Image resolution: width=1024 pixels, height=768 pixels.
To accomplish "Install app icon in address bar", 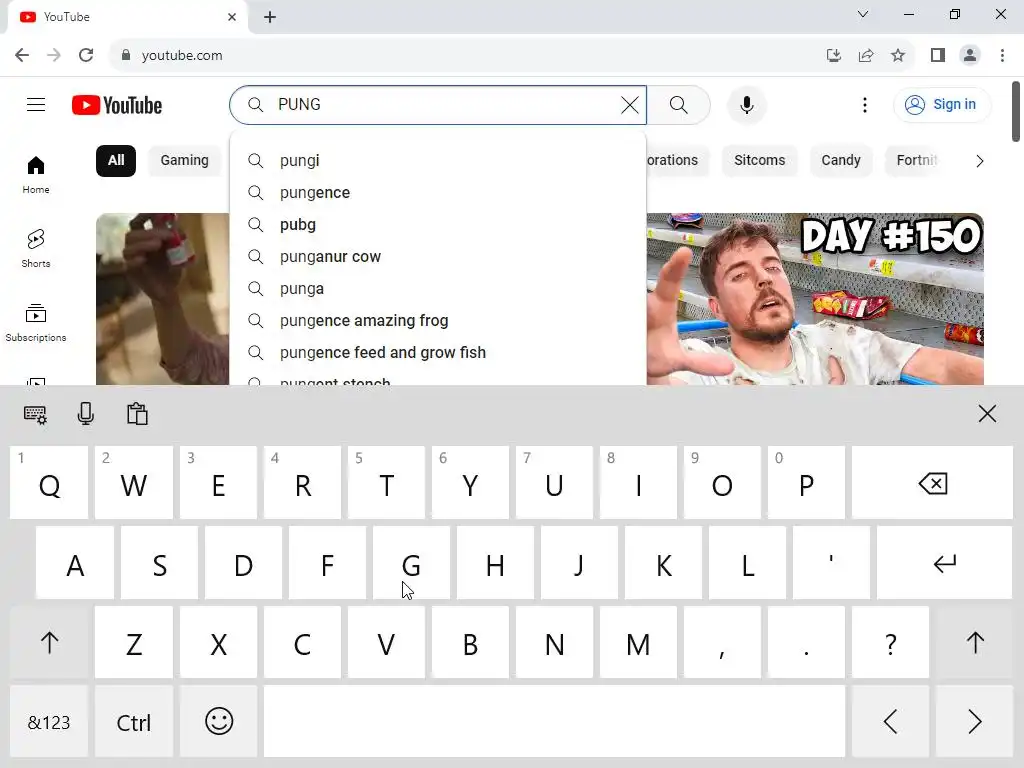I will click(833, 56).
